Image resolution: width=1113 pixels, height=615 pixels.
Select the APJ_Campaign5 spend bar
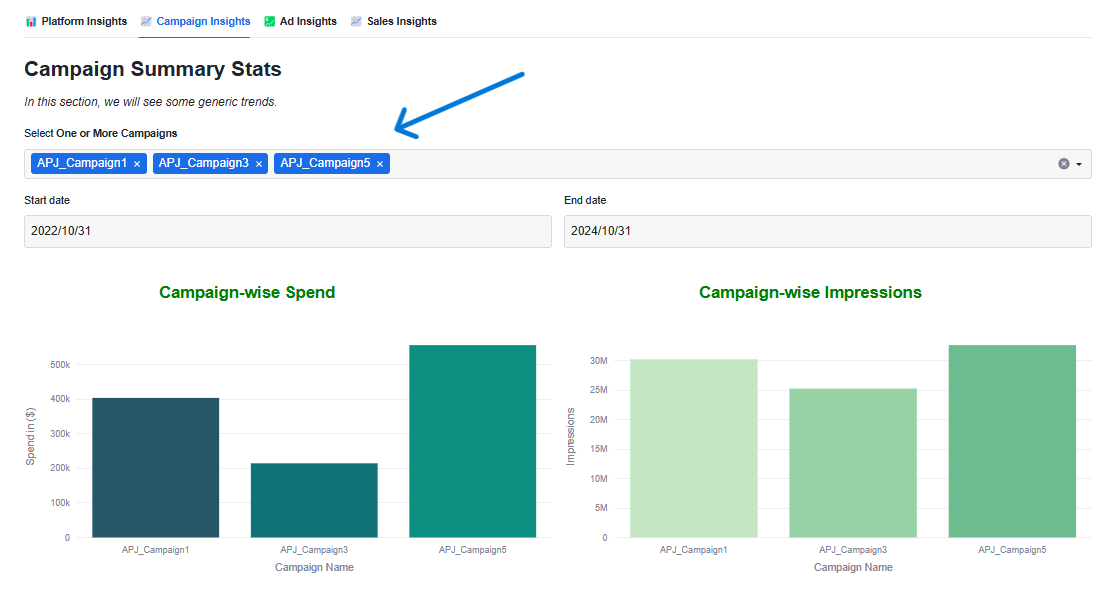[x=472, y=441]
